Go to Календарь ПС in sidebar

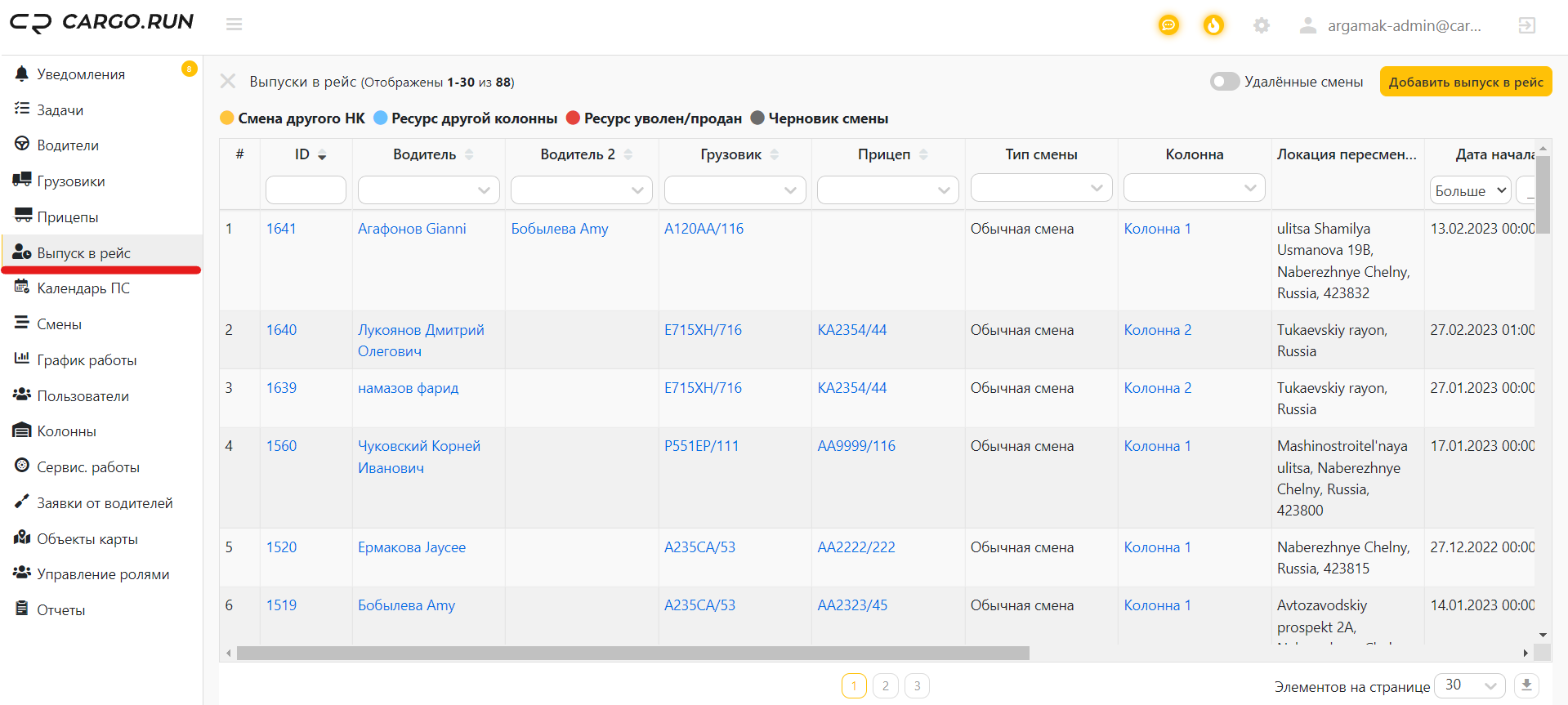(83, 288)
